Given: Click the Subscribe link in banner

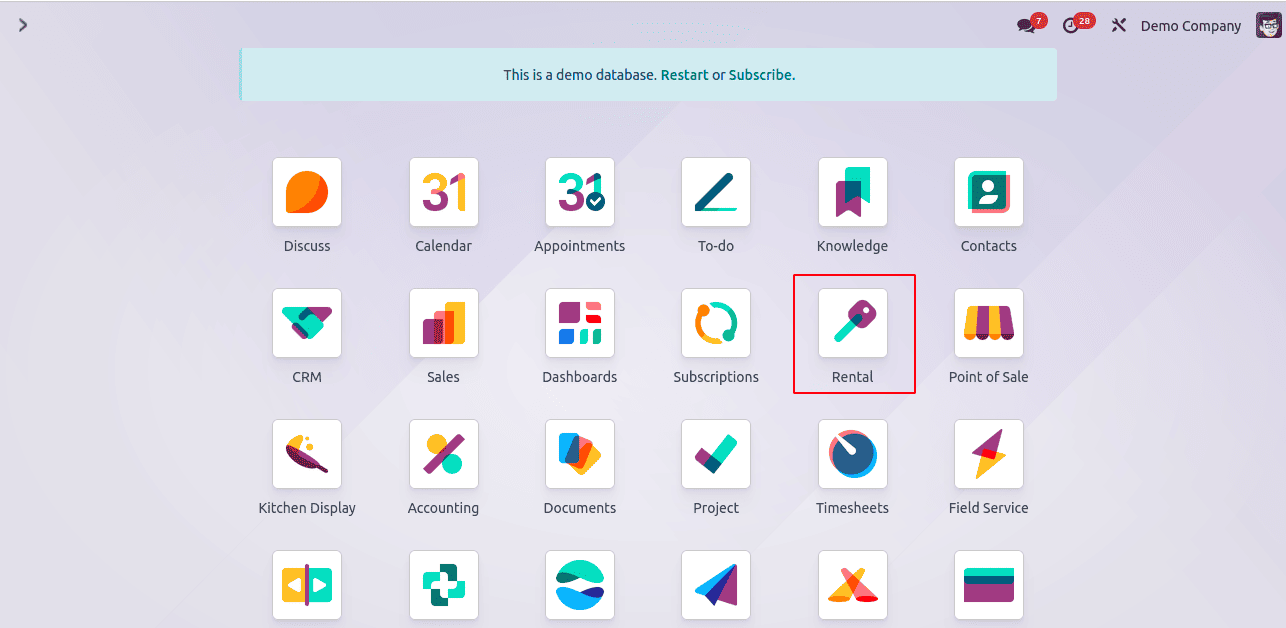Looking at the screenshot, I should point(761,75).
